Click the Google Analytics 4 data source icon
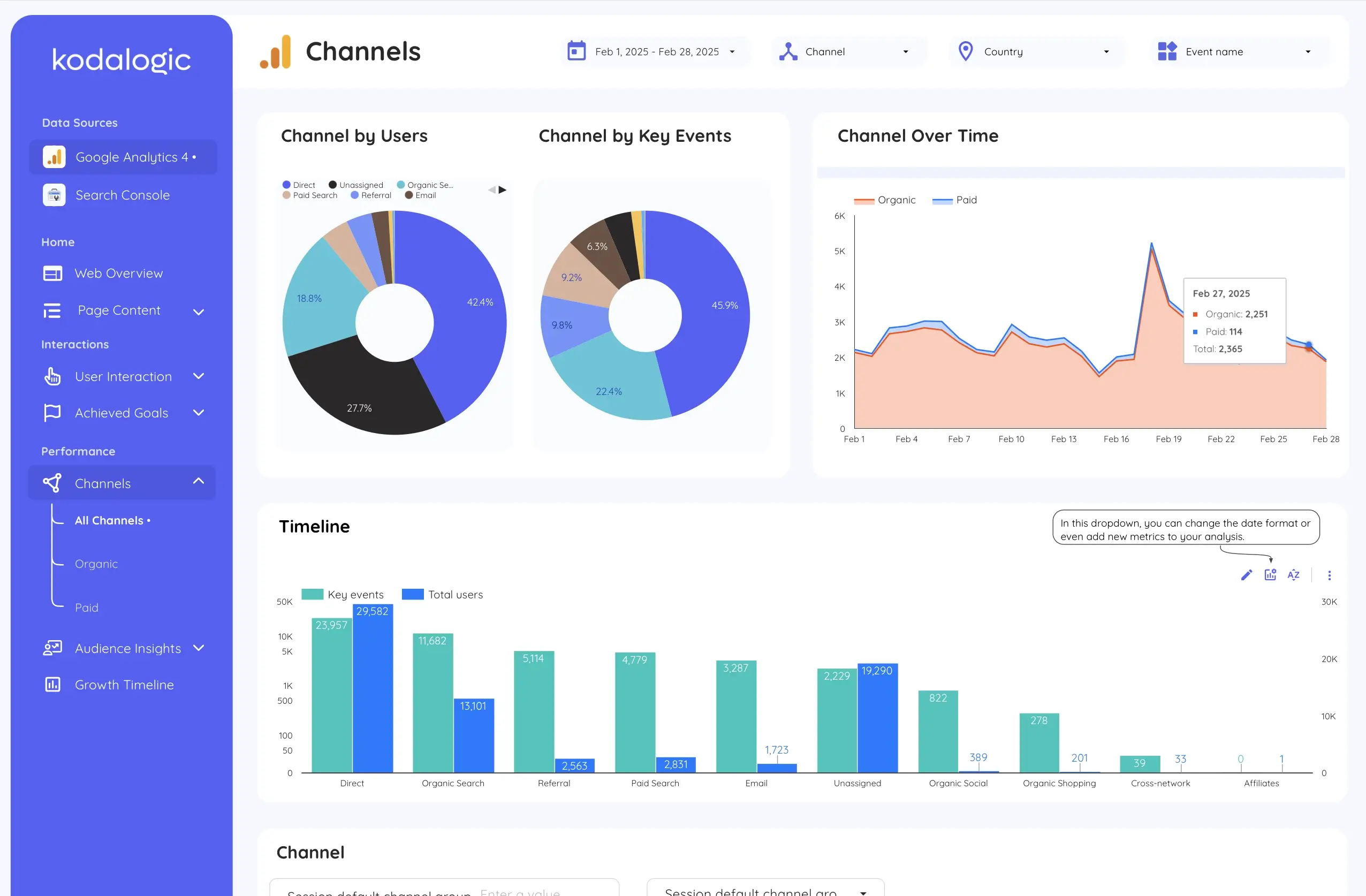 (x=53, y=157)
